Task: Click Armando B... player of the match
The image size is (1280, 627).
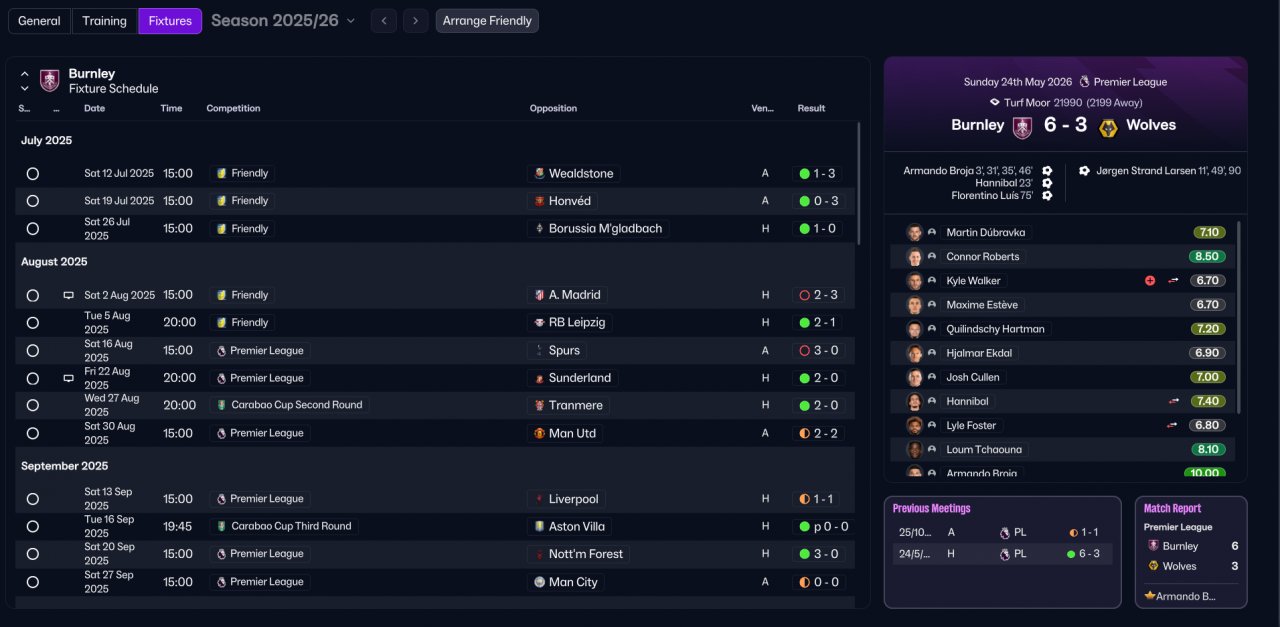Action: pyautogui.click(x=1181, y=597)
